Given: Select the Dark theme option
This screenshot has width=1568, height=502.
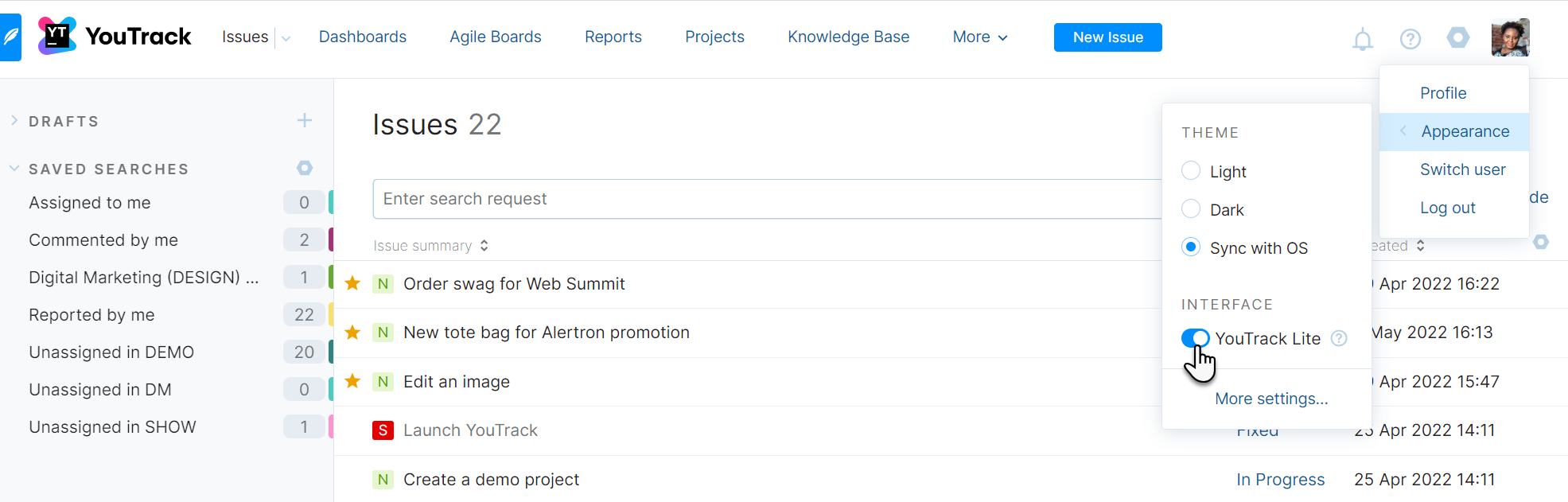Looking at the screenshot, I should [x=1191, y=209].
